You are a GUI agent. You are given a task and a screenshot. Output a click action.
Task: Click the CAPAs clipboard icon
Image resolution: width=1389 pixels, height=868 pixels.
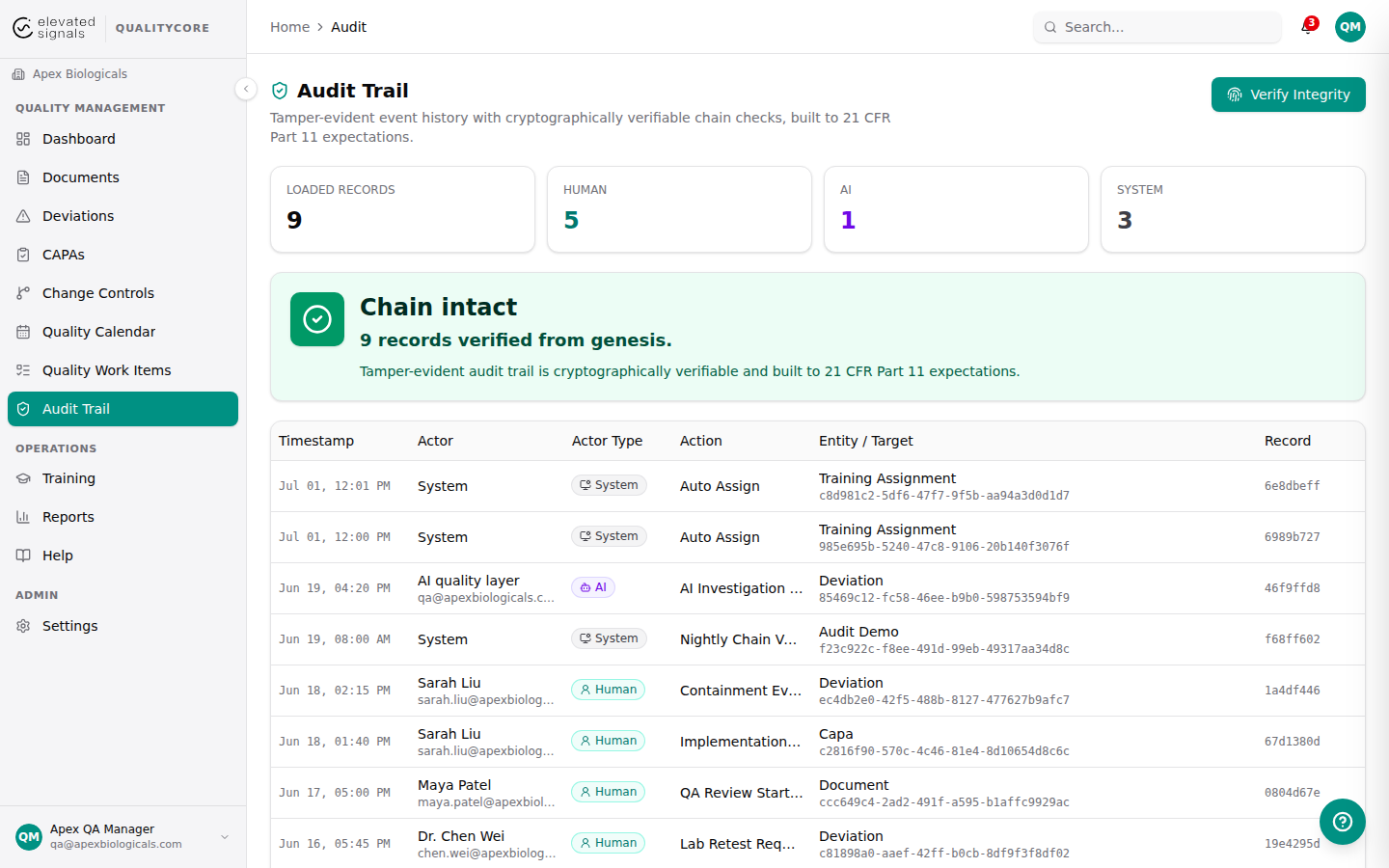23,255
